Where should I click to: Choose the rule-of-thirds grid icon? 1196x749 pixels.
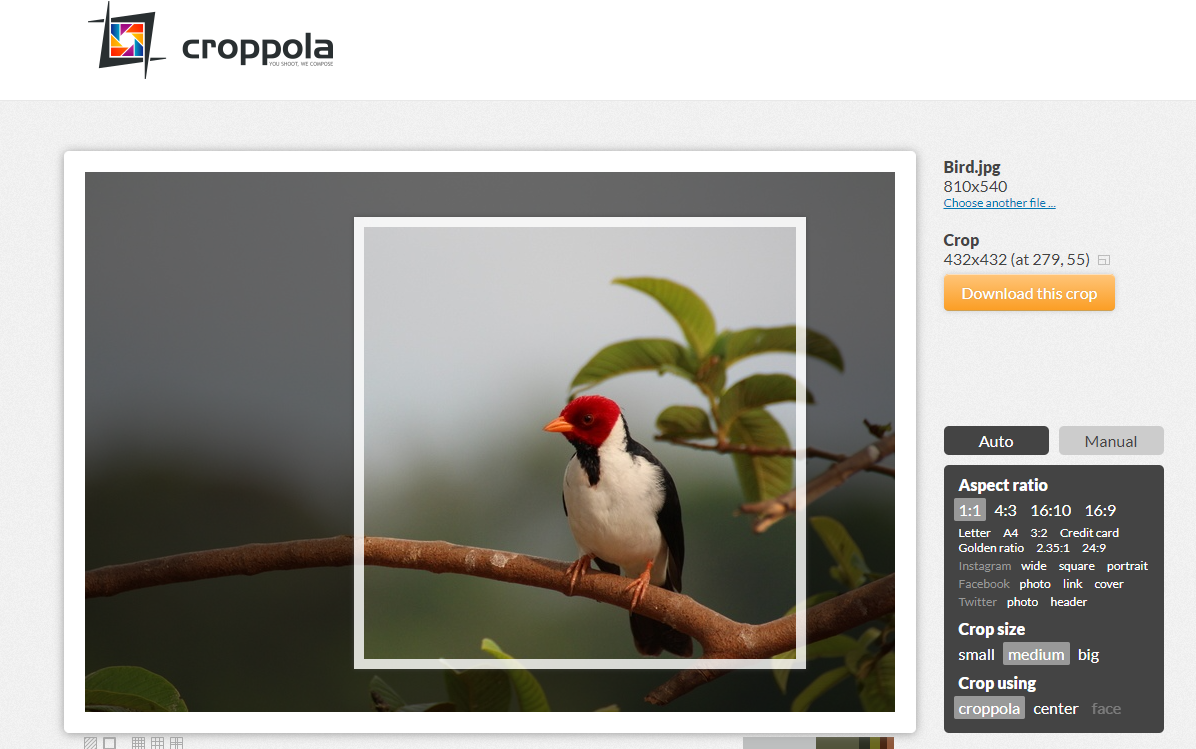(x=157, y=743)
